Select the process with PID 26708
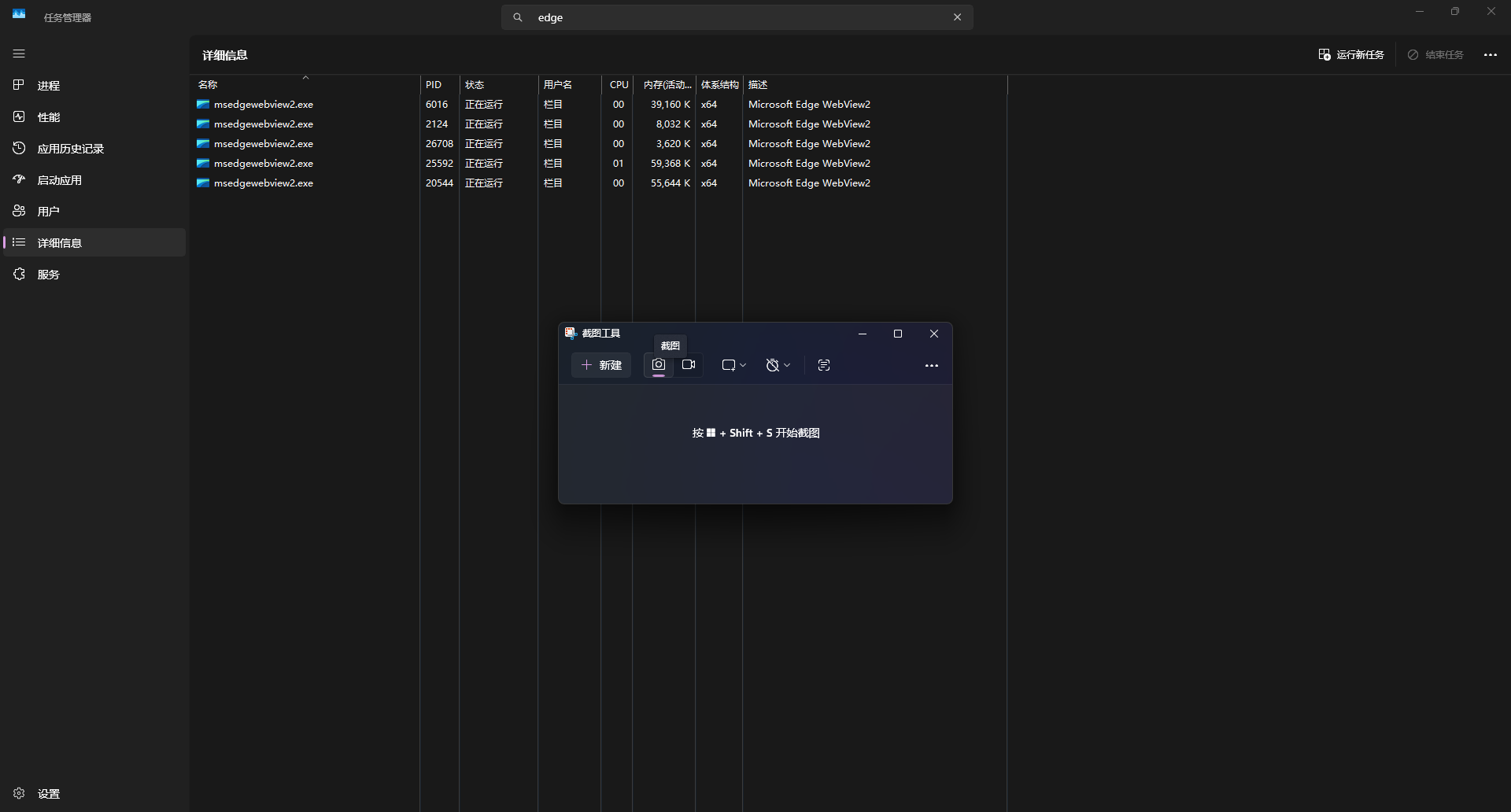The image size is (1511, 812). pyautogui.click(x=600, y=143)
